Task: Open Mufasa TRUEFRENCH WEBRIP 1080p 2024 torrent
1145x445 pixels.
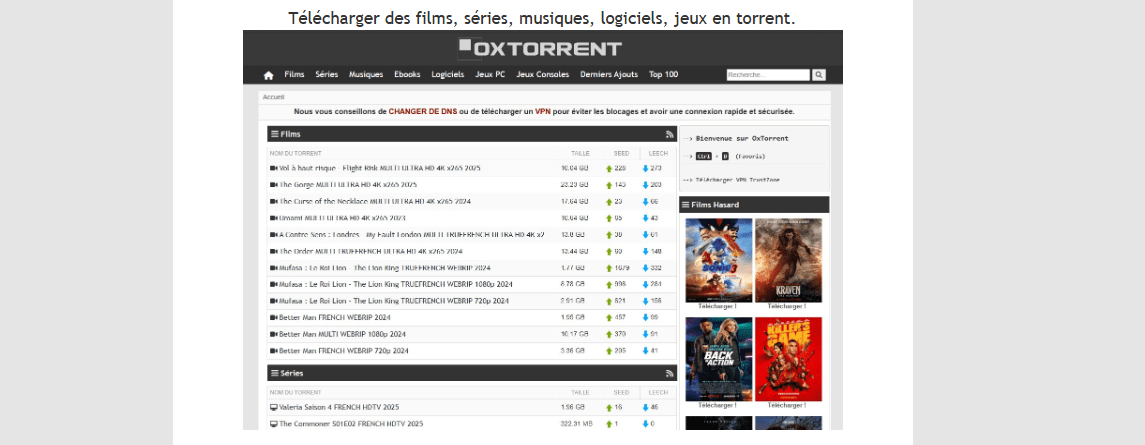Action: [394, 284]
